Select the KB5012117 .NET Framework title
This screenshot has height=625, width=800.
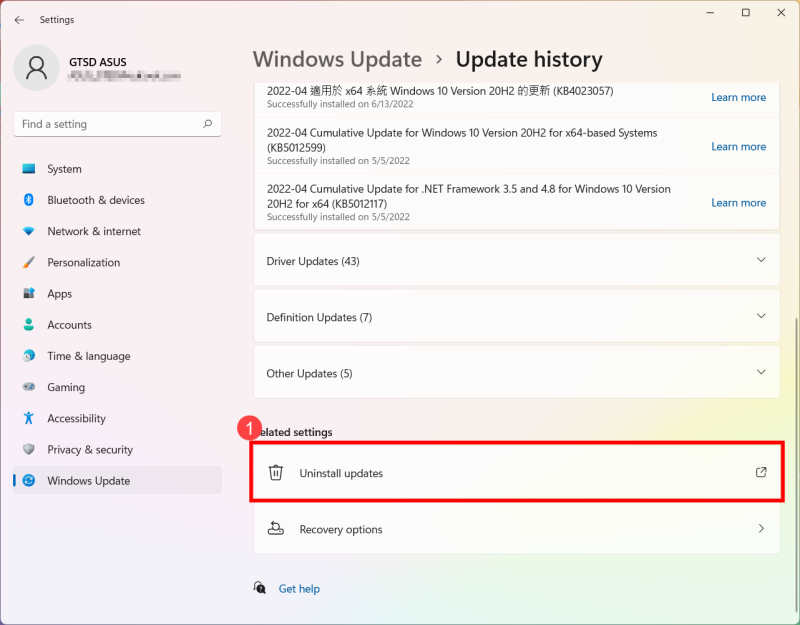pyautogui.click(x=468, y=196)
